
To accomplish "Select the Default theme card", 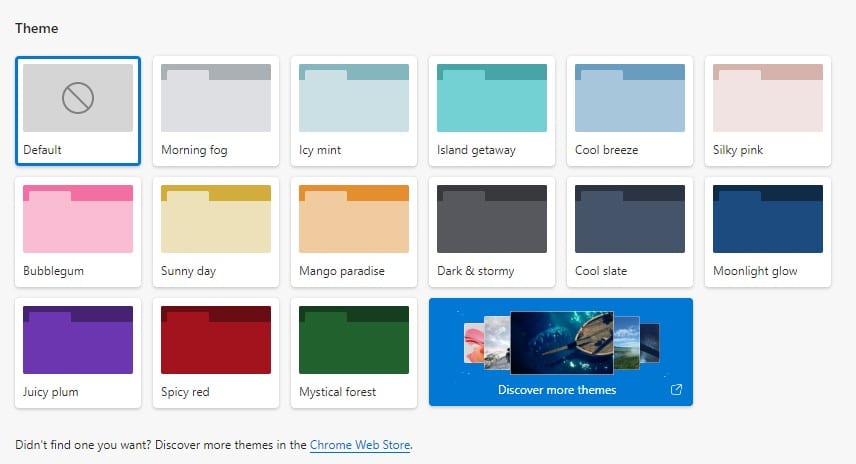I will (78, 111).
